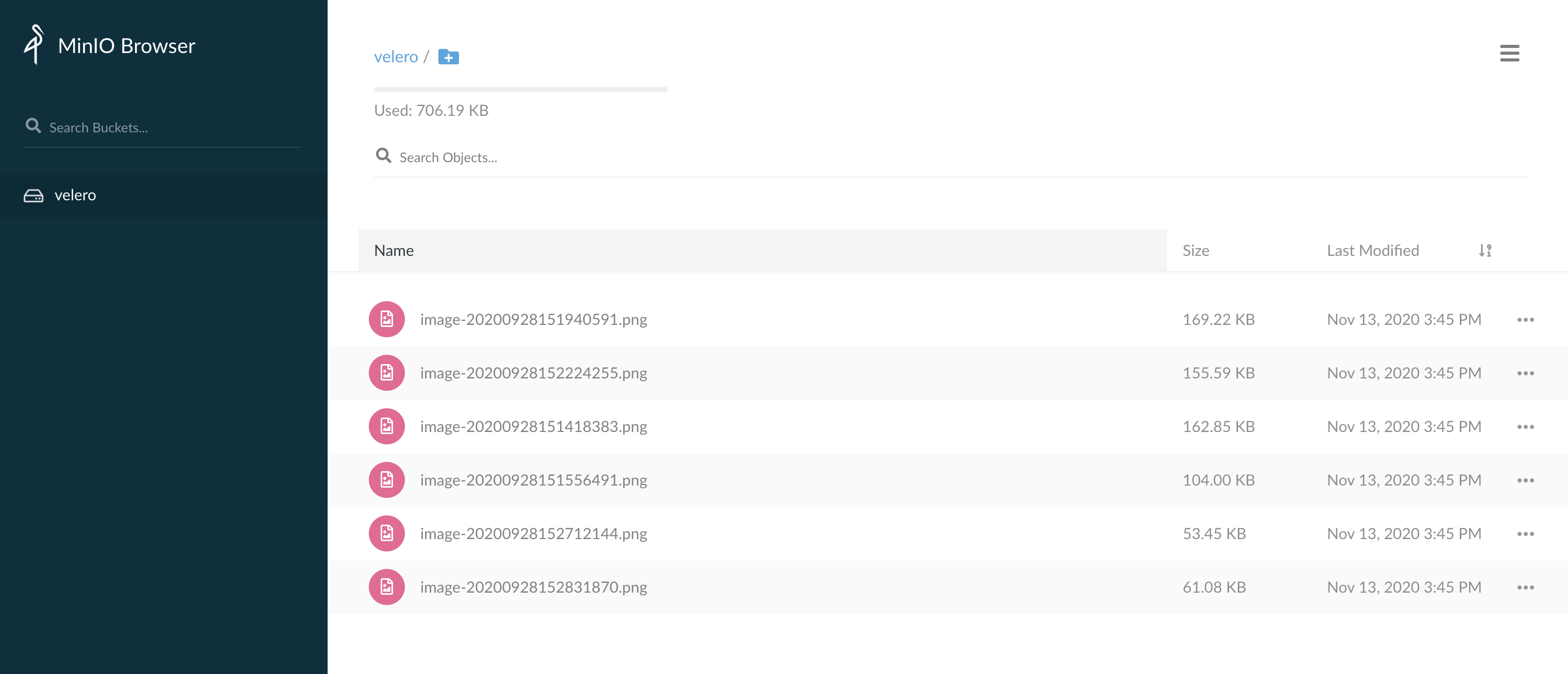Click modified date of image-20200928152831870.png
Screen dimensions: 1568x674
point(1404,587)
